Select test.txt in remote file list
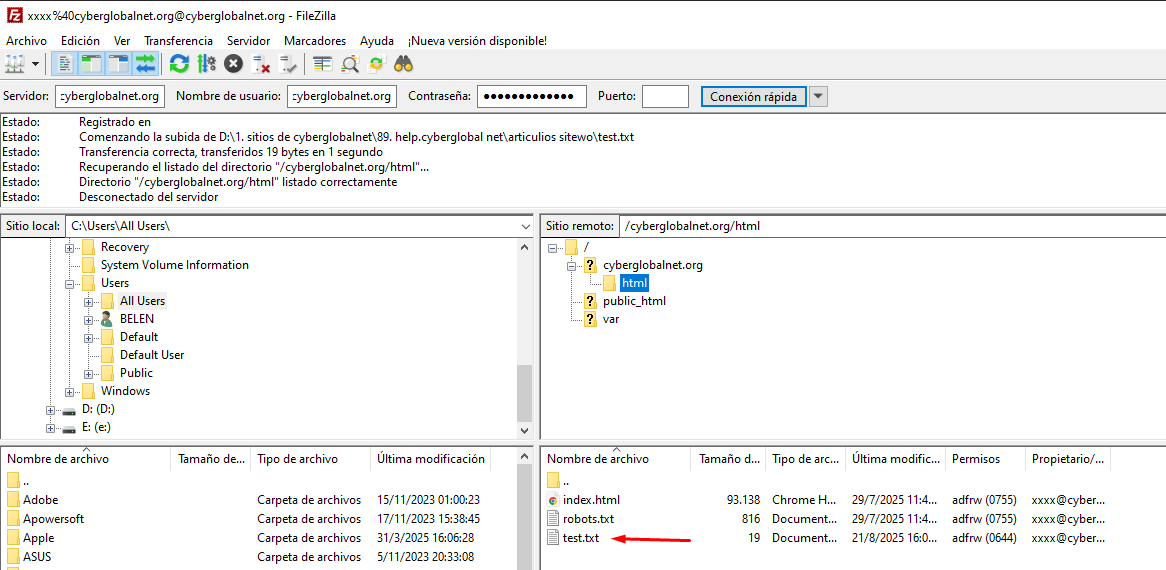The width and height of the screenshot is (1166, 570). pyautogui.click(x=582, y=537)
